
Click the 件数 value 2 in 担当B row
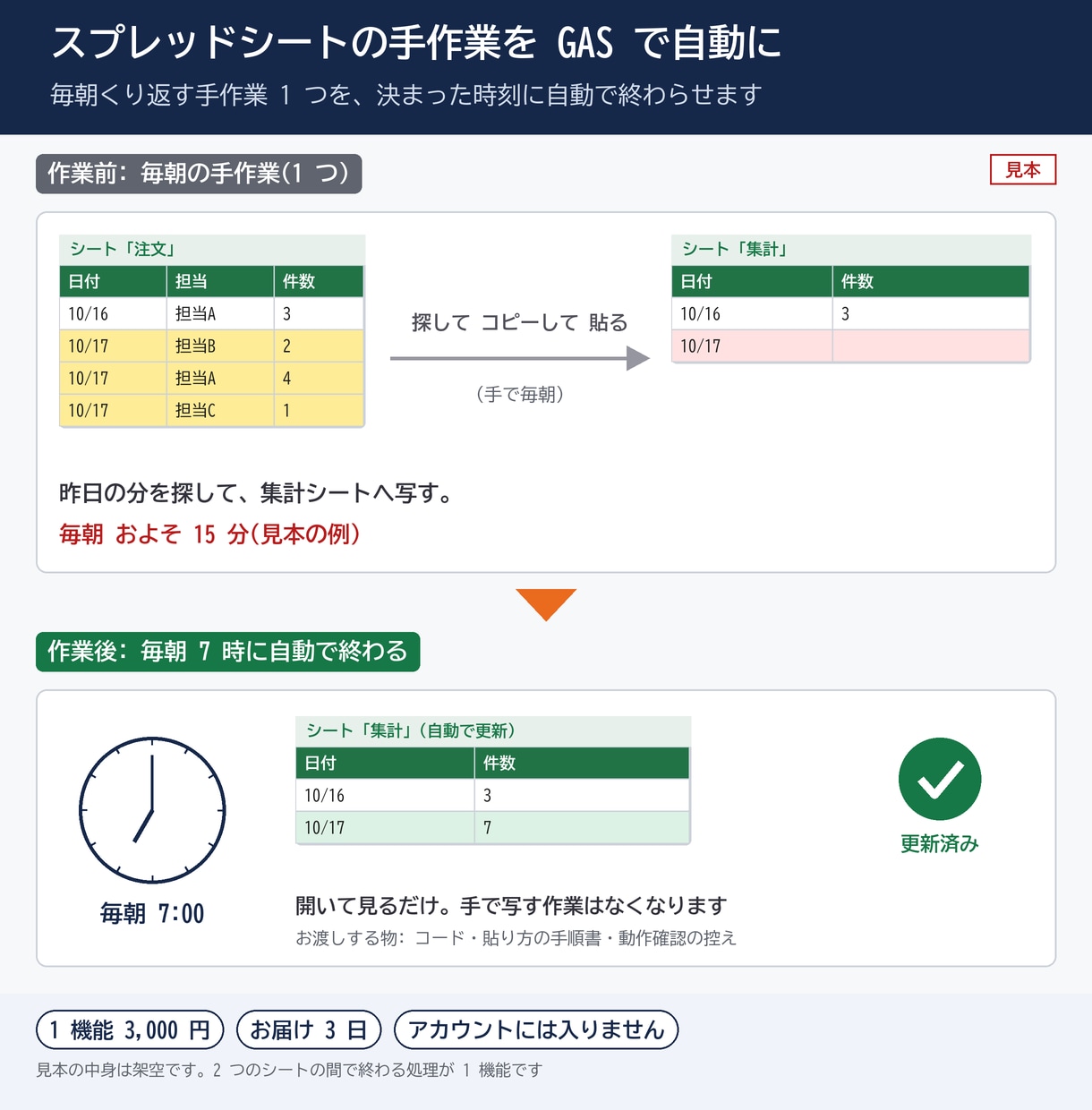pos(319,346)
